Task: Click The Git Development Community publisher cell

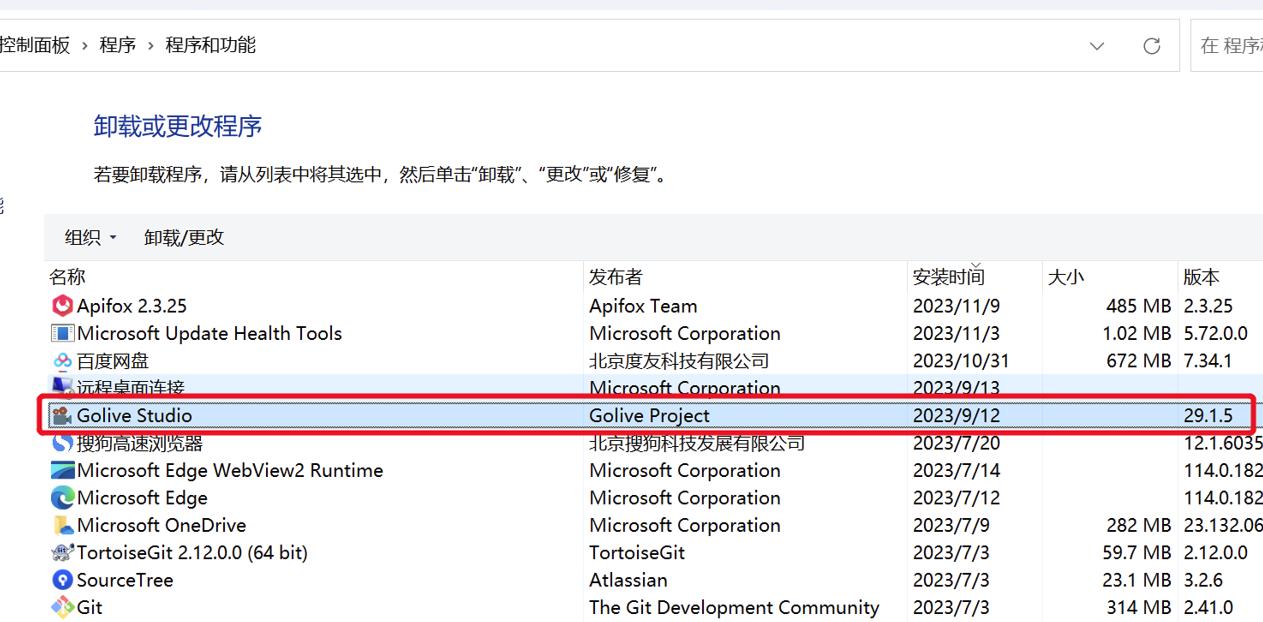Action: click(x=734, y=607)
